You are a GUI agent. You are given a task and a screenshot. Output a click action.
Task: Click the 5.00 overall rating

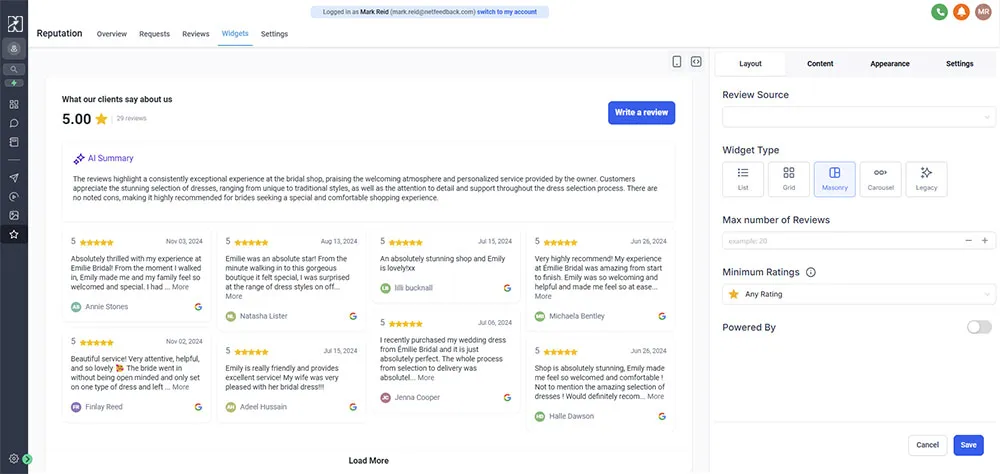(77, 119)
